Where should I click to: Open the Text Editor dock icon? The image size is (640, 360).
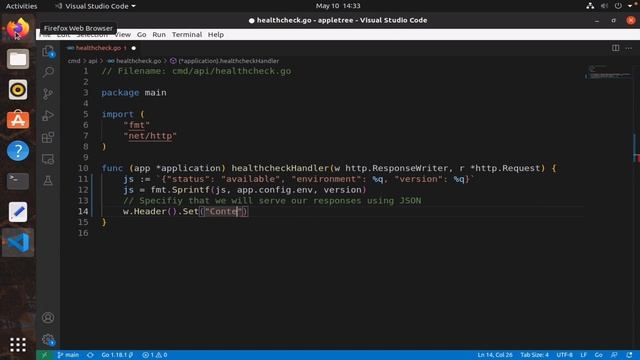pos(18,212)
